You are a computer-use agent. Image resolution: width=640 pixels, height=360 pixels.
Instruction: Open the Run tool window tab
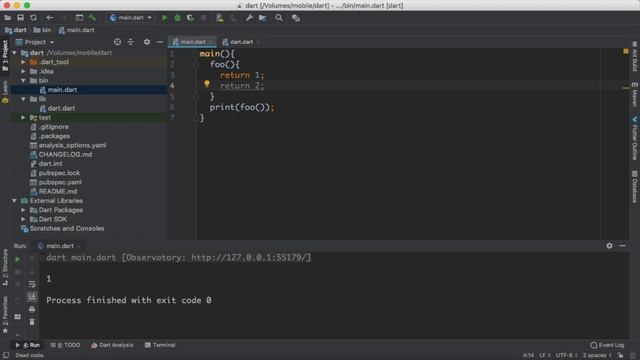(x=28, y=345)
